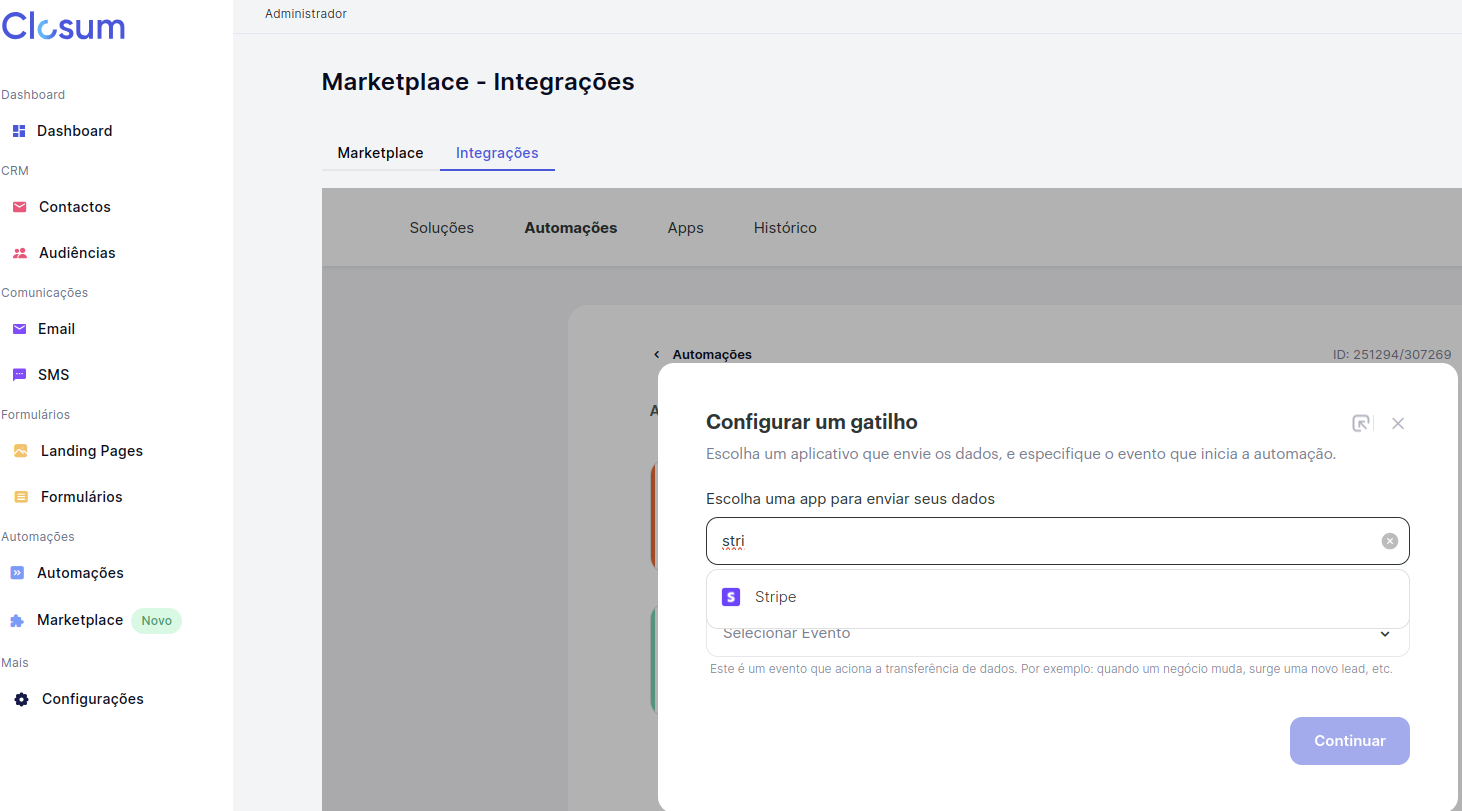This screenshot has height=811, width=1462.
Task: Click the back chevron beside Automações
Action: coord(657,354)
